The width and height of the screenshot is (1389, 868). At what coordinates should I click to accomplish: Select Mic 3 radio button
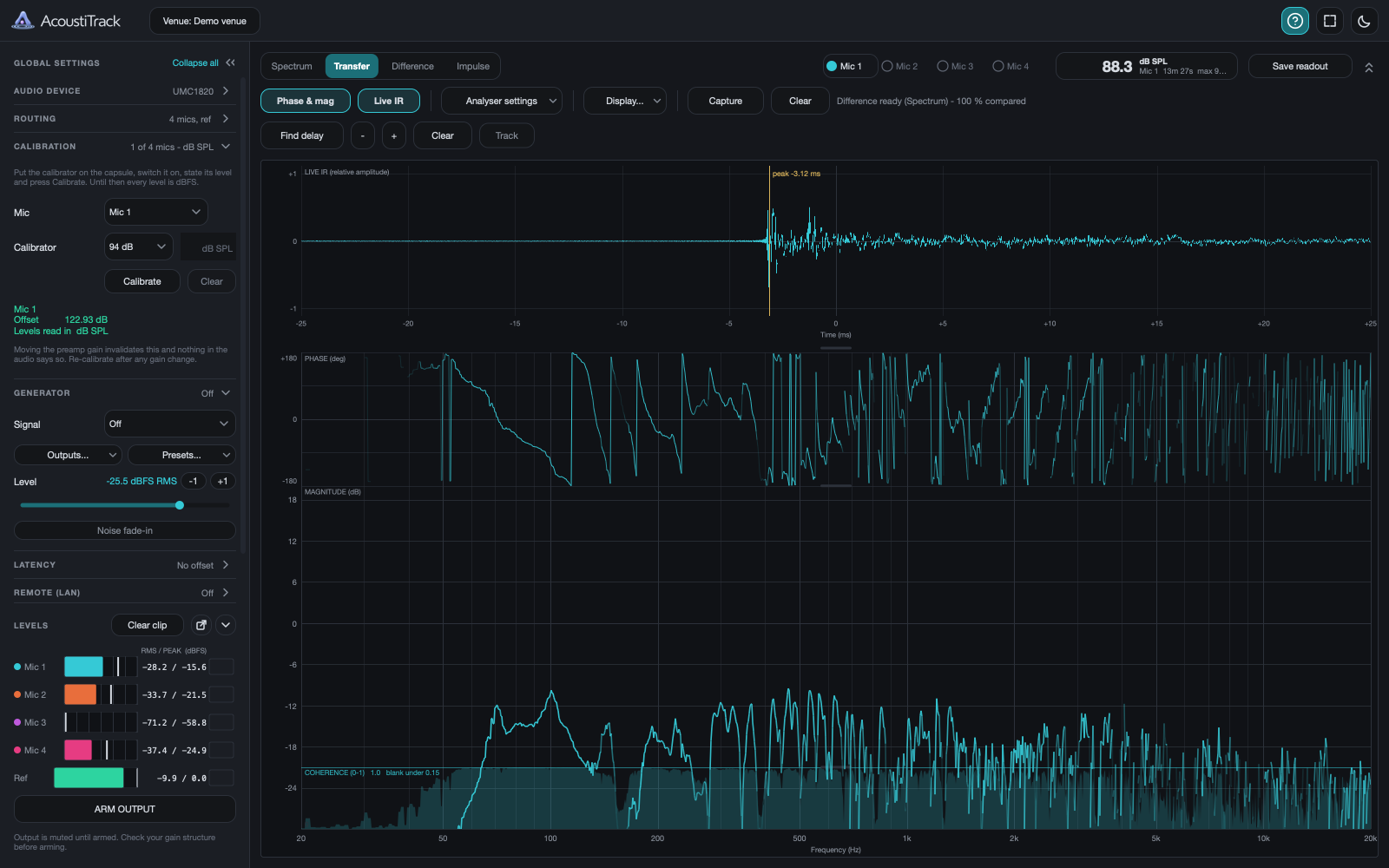[955, 66]
